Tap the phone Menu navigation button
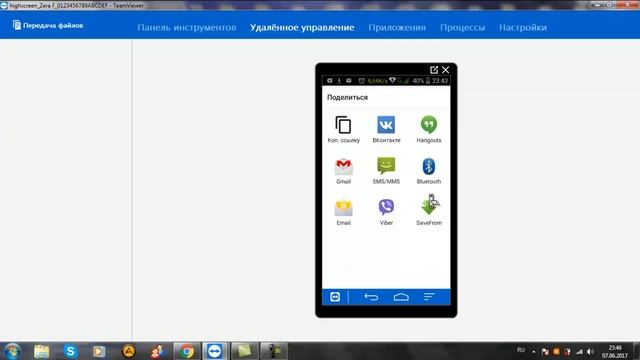The height and width of the screenshot is (360, 640). [429, 297]
